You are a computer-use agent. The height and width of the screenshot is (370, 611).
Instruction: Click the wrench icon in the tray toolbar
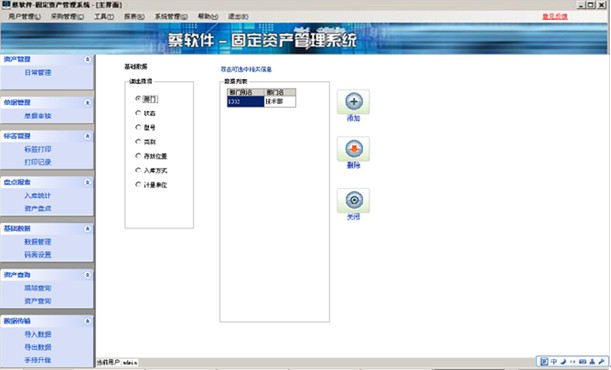click(602, 362)
